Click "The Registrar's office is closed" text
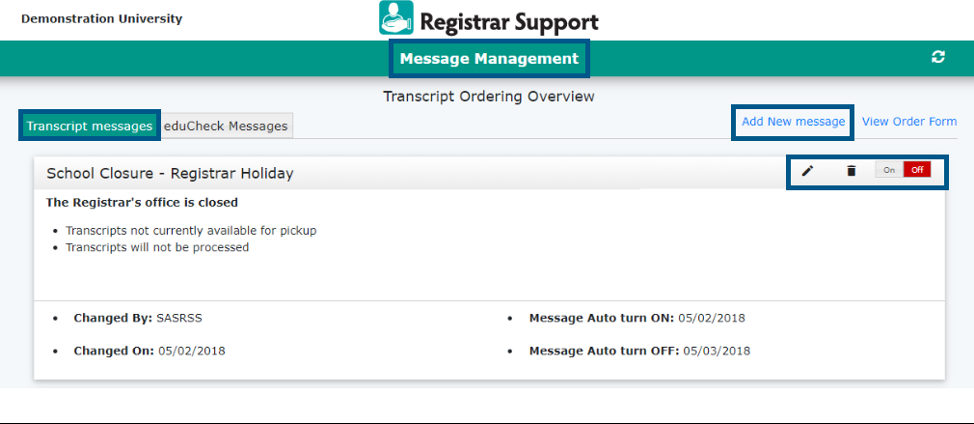The height and width of the screenshot is (424, 974). click(142, 203)
